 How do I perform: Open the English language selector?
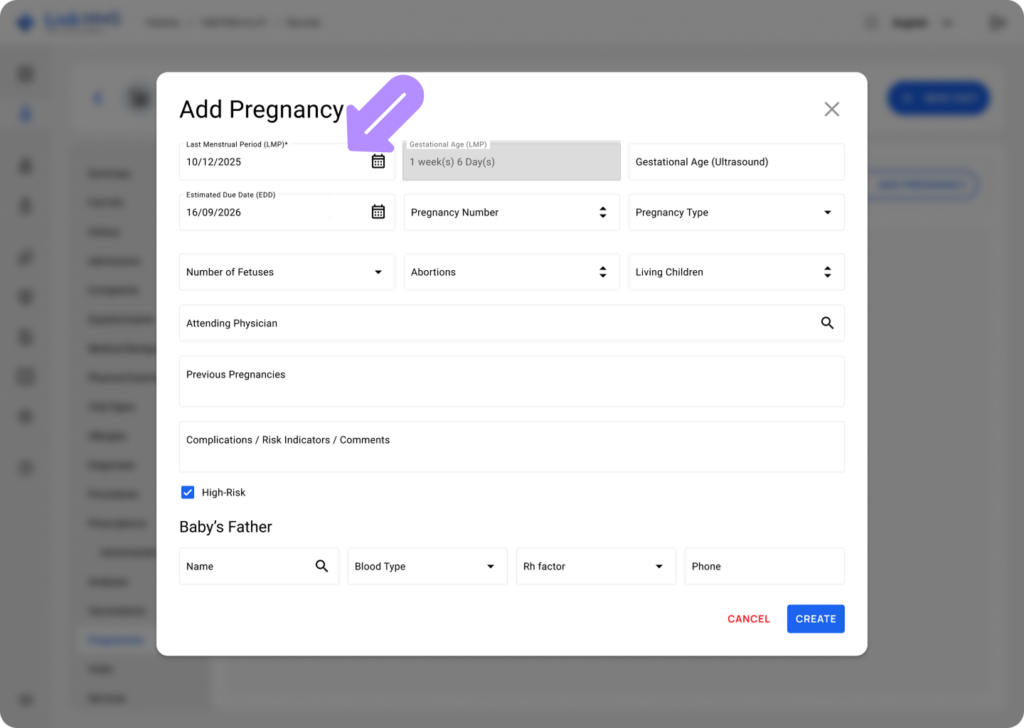click(918, 22)
